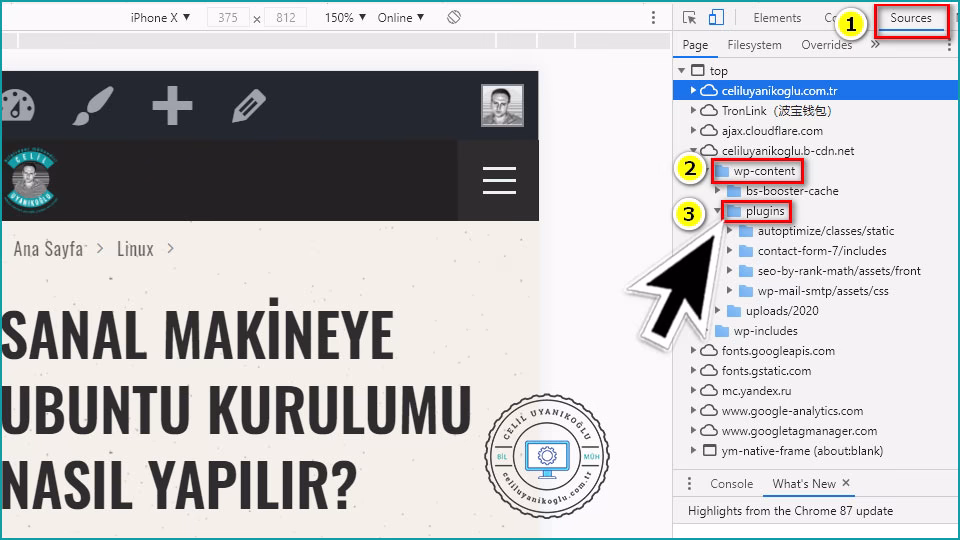Open the What's New drawer tab

pyautogui.click(x=803, y=484)
